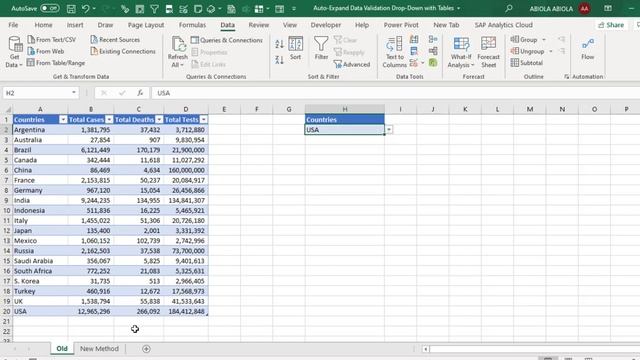Select the Old sheet tab

tap(62, 349)
